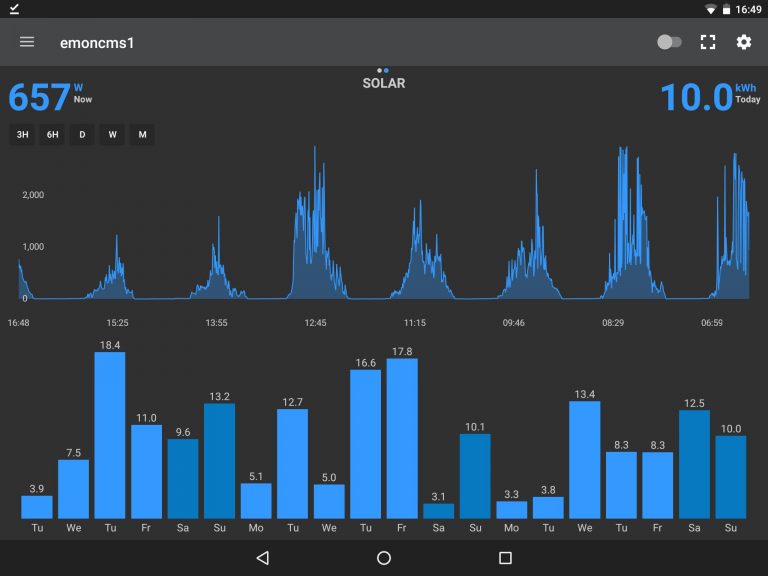The image size is (768, 576).
Task: Open settings via the gear icon
Action: [x=744, y=42]
